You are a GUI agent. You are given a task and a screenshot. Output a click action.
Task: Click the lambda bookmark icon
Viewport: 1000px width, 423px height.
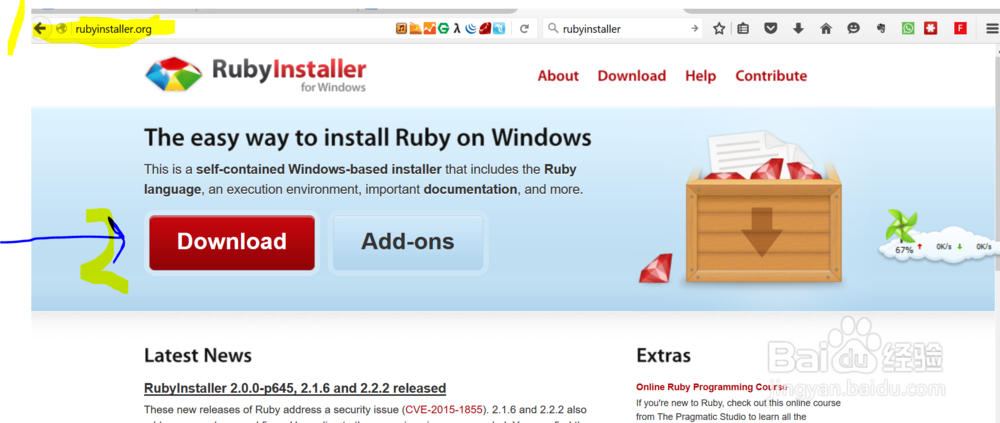coord(457,29)
